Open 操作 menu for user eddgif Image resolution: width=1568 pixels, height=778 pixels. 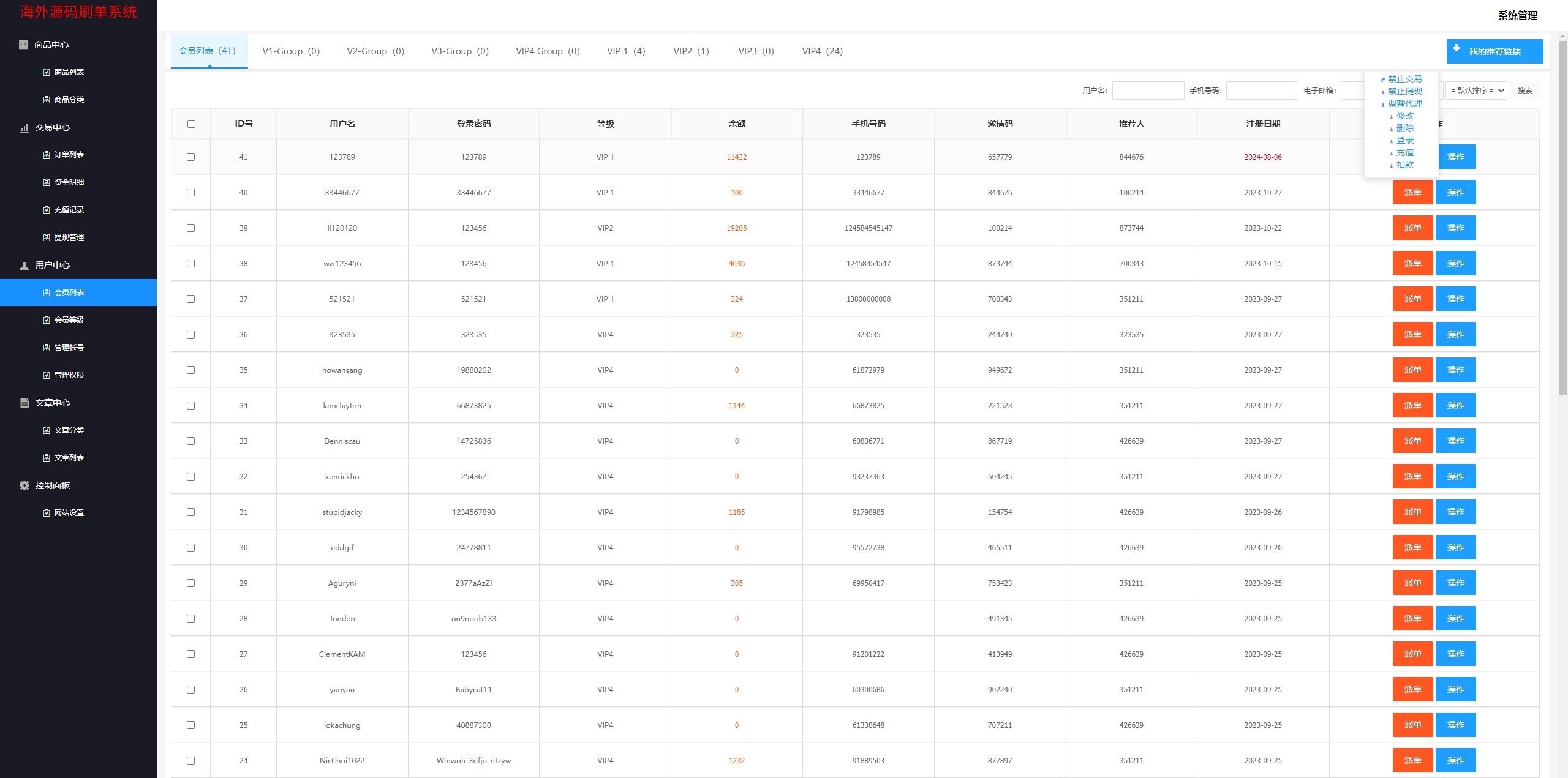(x=1455, y=547)
